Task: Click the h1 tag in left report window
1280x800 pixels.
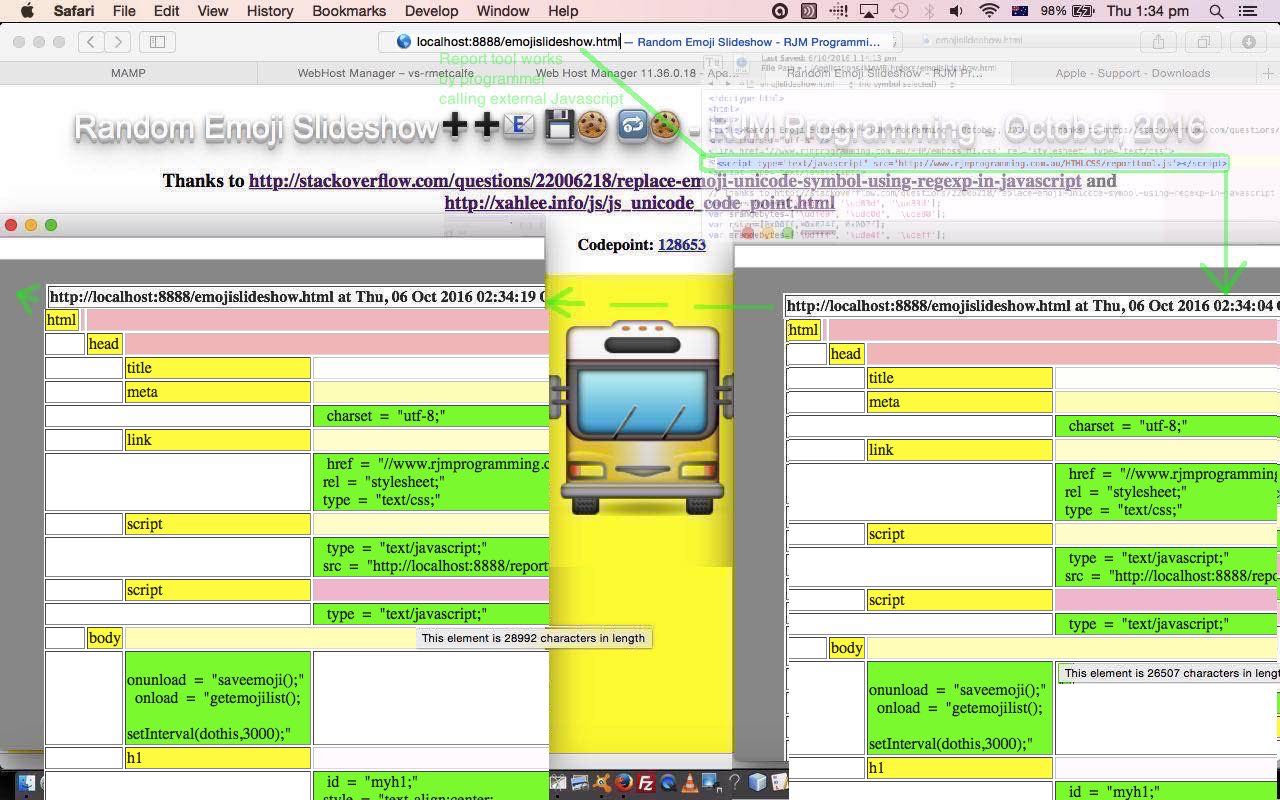Action: tap(218, 758)
